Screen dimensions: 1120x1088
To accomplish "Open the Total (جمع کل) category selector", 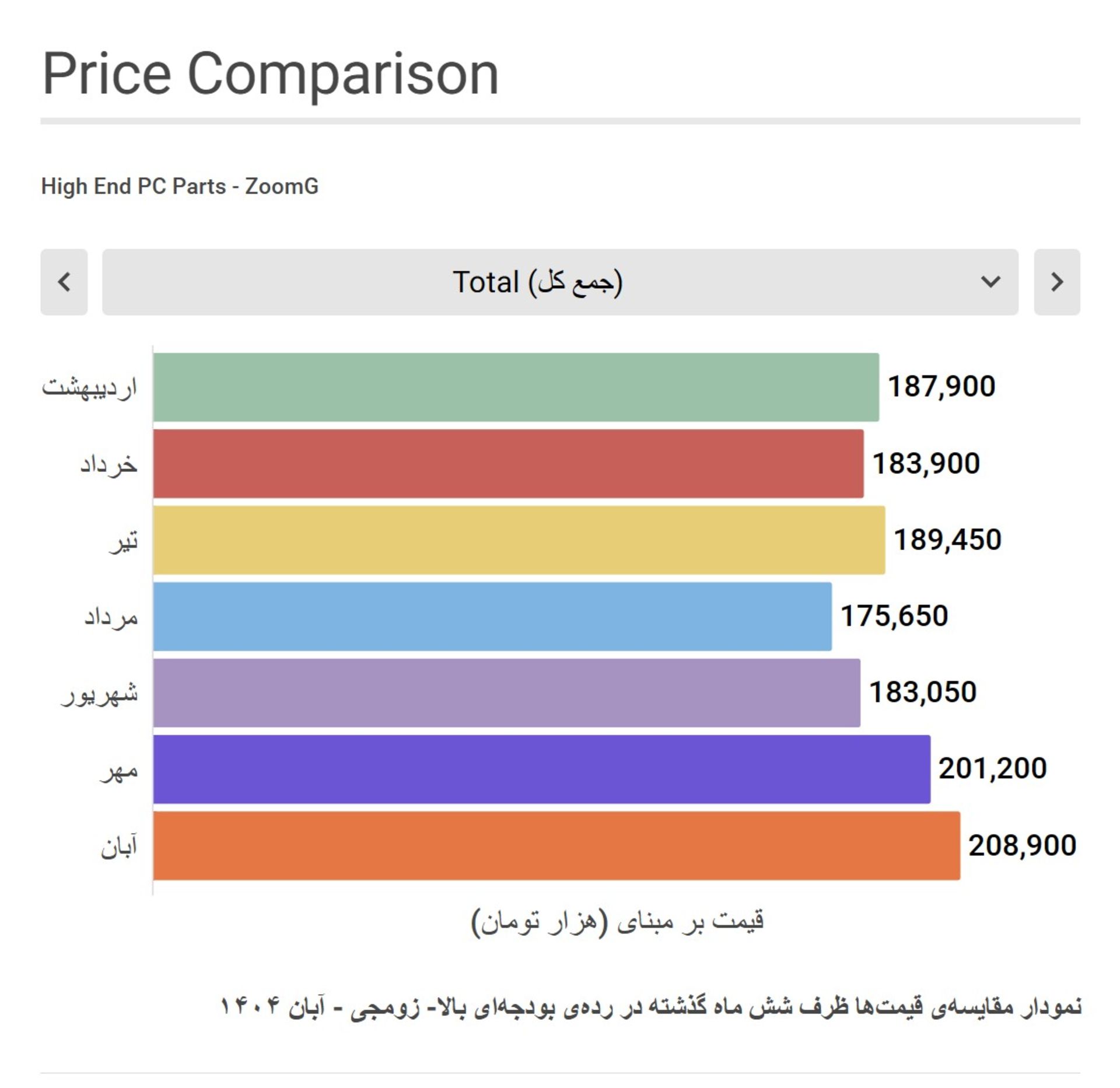I will coord(560,283).
